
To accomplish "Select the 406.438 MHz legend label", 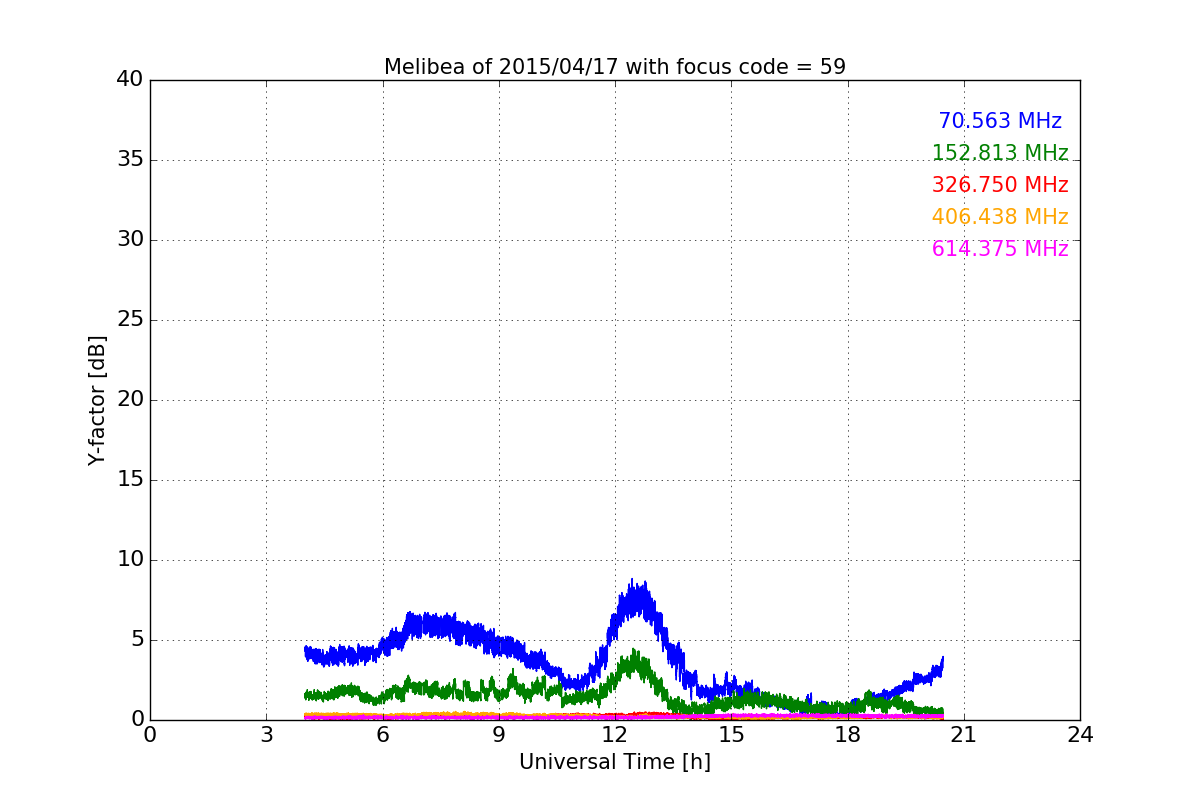I will 1000,217.
